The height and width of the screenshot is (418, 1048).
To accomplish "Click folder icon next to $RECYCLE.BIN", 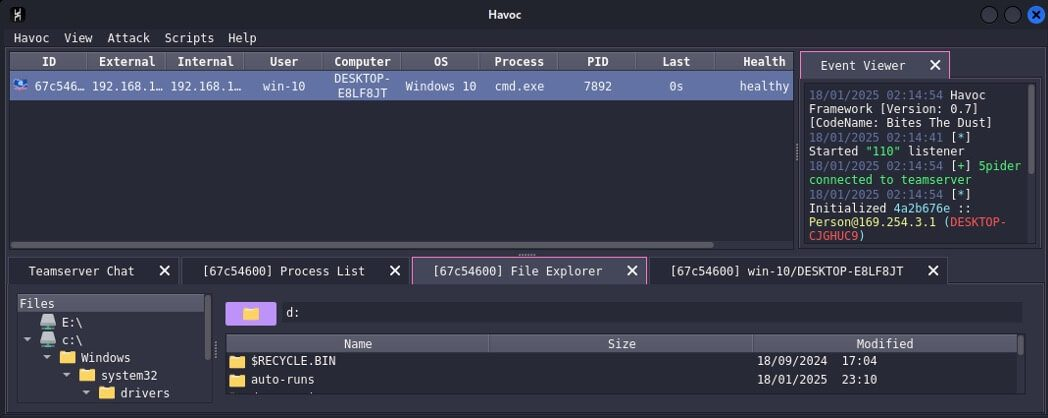I will point(237,362).
